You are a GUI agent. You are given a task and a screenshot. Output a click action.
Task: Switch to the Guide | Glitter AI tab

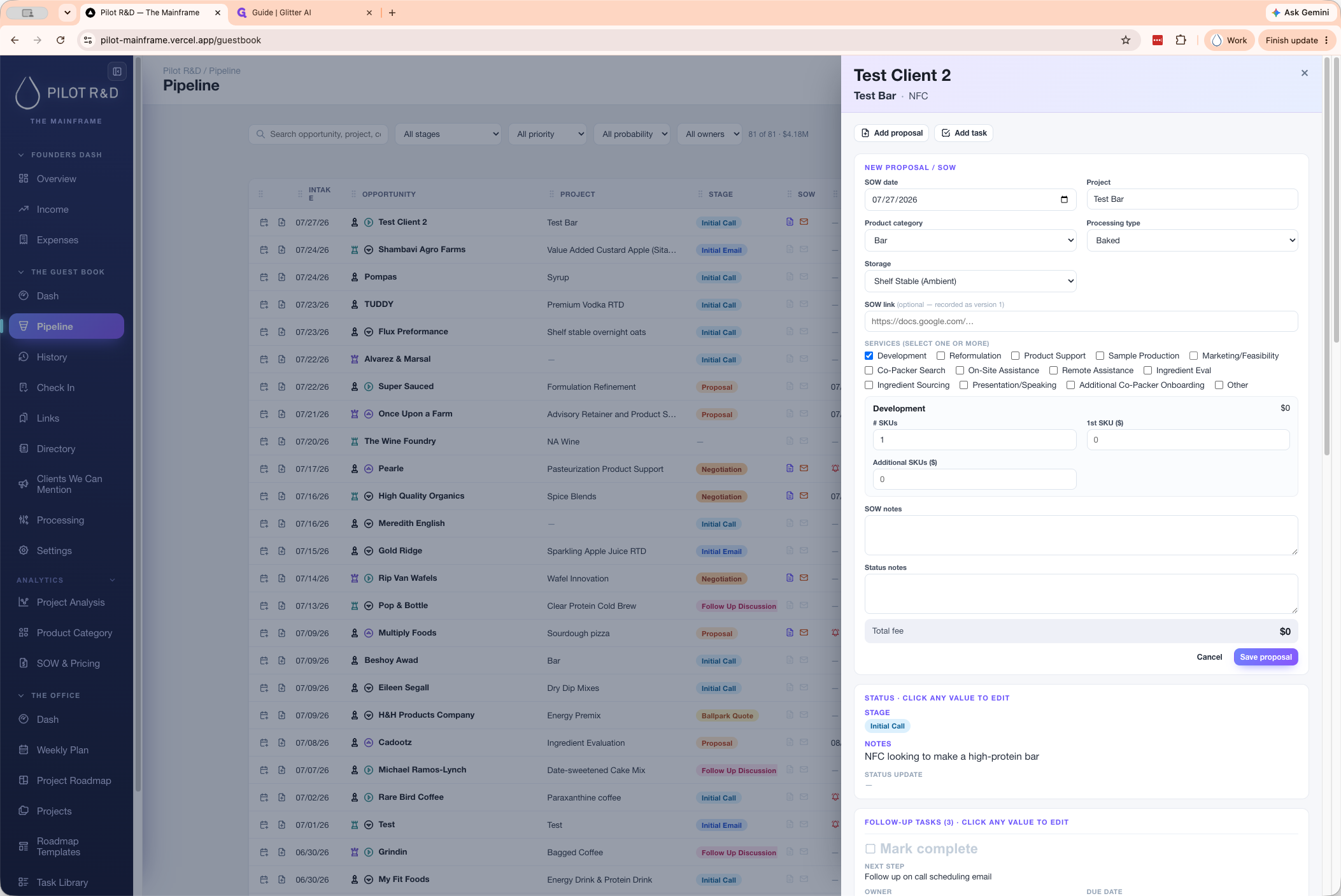[x=303, y=13]
